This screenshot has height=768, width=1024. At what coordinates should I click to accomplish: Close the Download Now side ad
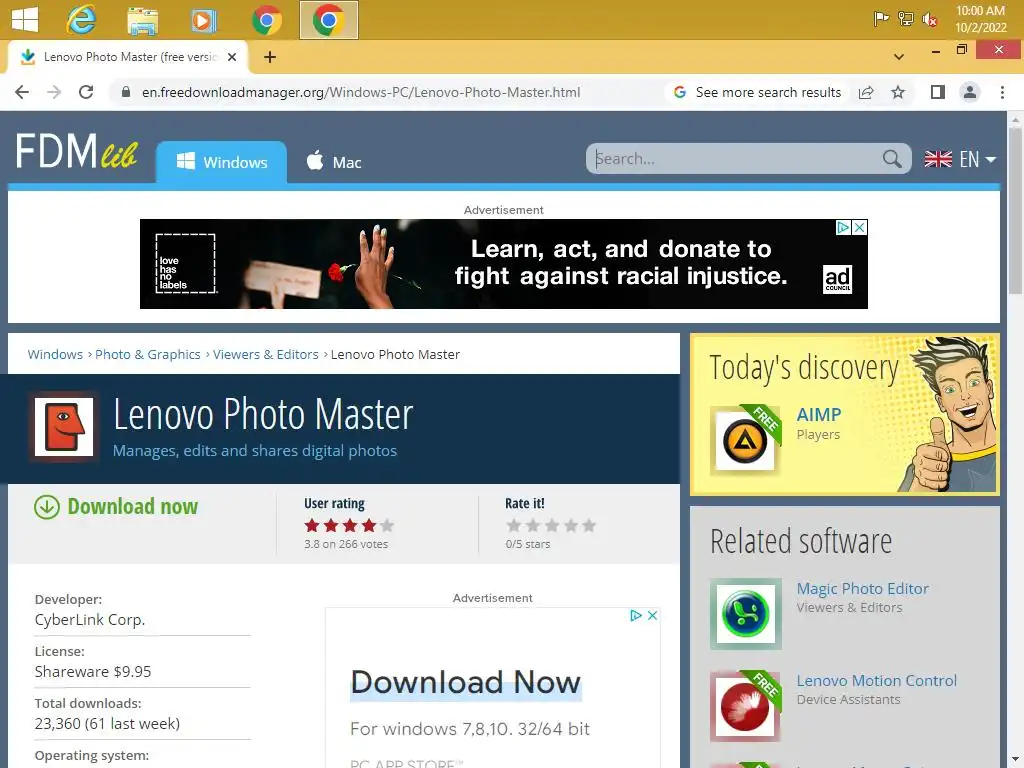[652, 615]
